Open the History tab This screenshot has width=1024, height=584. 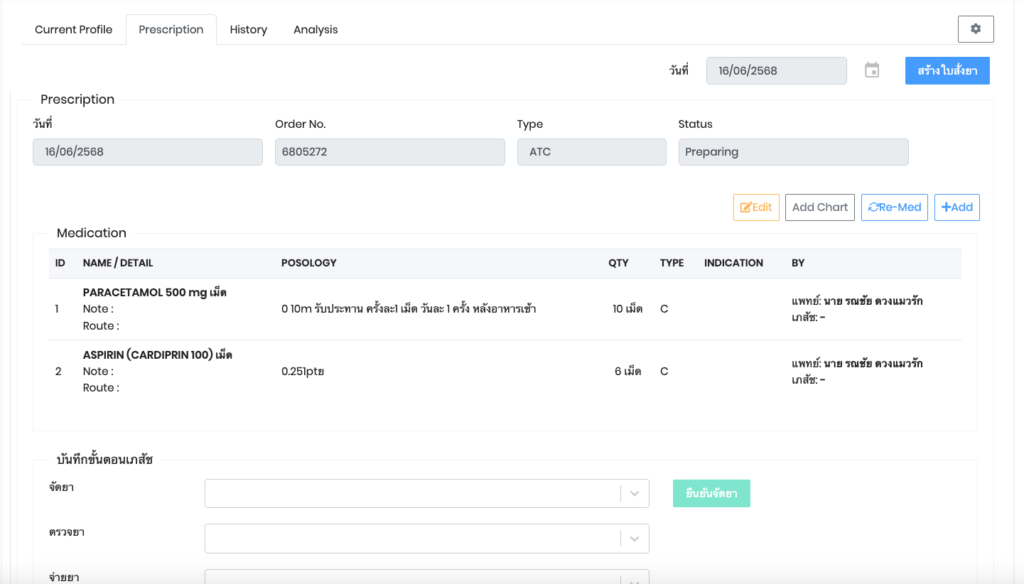[248, 30]
